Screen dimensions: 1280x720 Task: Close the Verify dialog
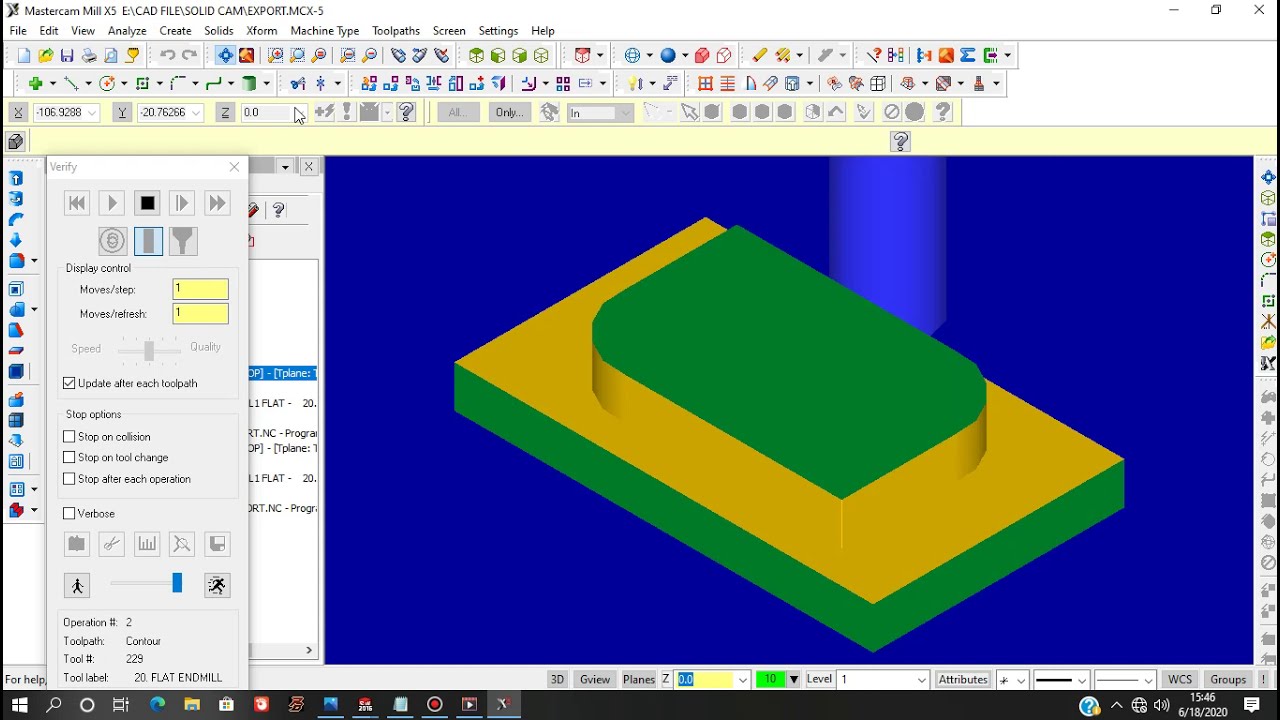click(234, 167)
